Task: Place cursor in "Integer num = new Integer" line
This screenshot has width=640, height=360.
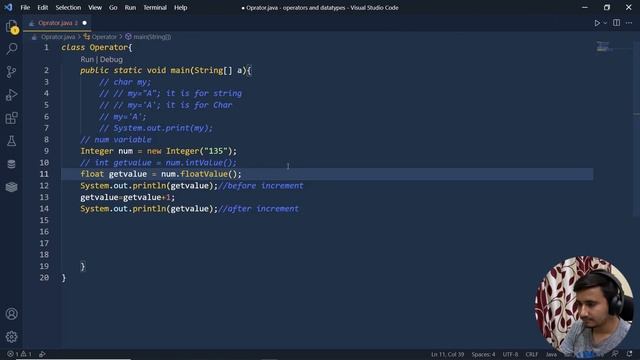Action: click(158, 151)
